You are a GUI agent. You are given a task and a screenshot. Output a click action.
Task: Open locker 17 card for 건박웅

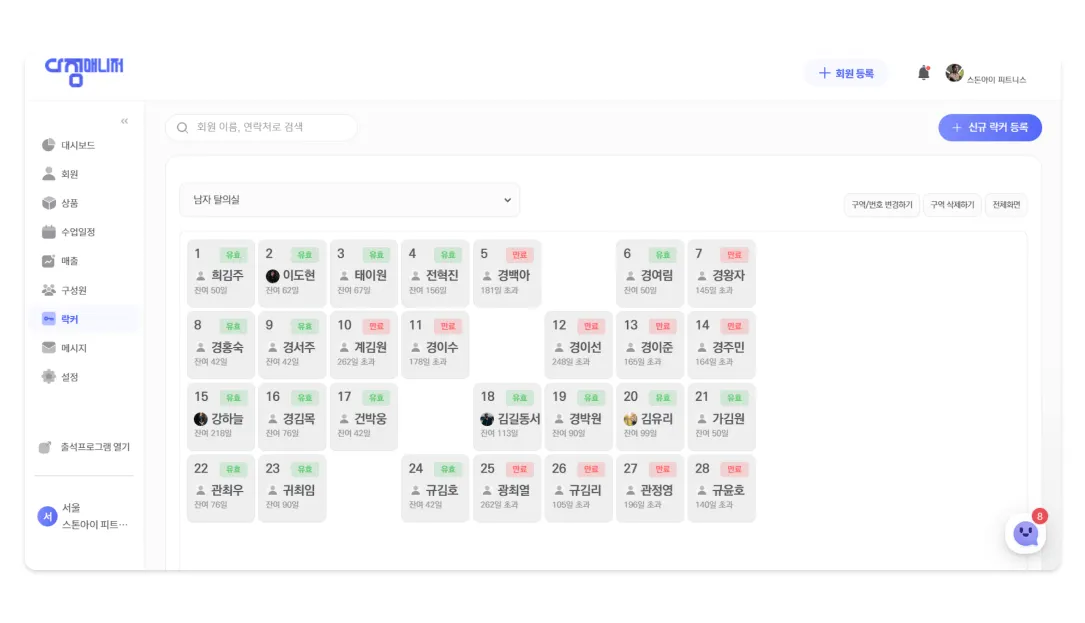click(363, 417)
